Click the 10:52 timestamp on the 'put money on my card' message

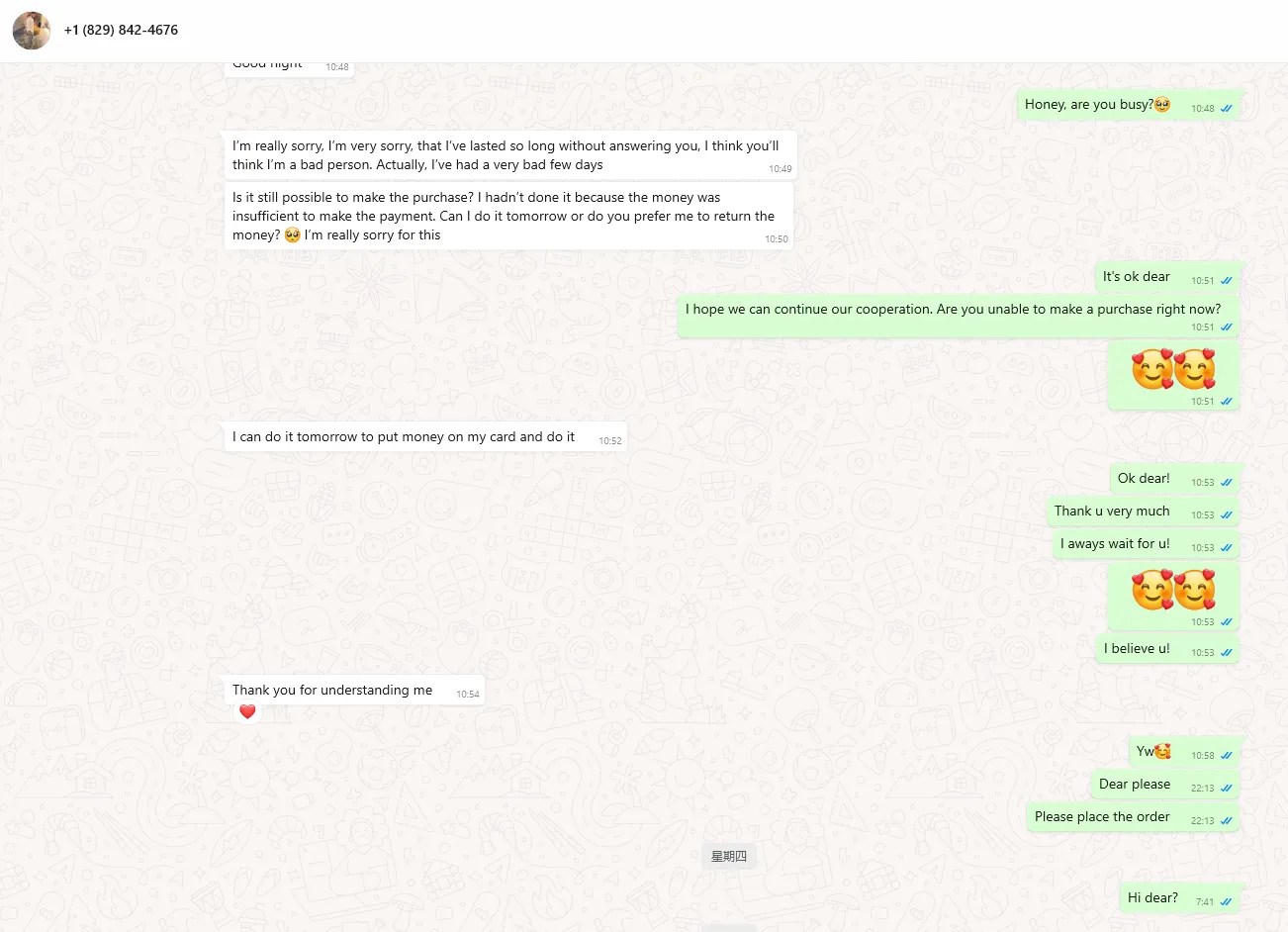pyautogui.click(x=610, y=441)
